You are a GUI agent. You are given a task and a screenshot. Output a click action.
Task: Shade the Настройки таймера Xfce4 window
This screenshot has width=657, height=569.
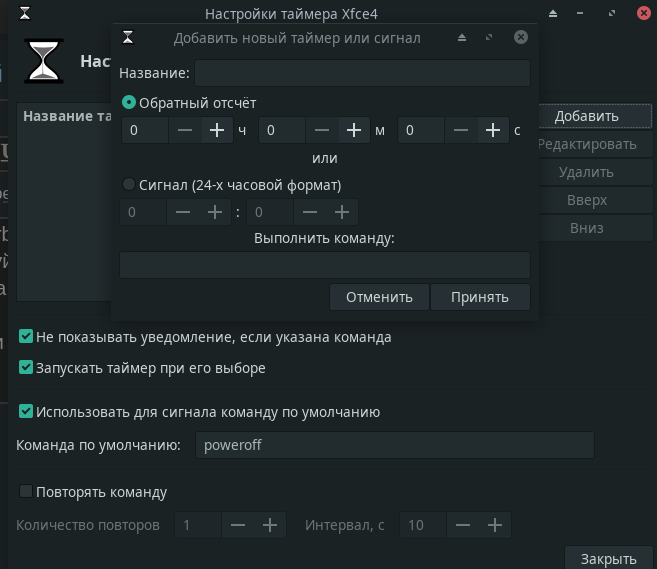(553, 13)
